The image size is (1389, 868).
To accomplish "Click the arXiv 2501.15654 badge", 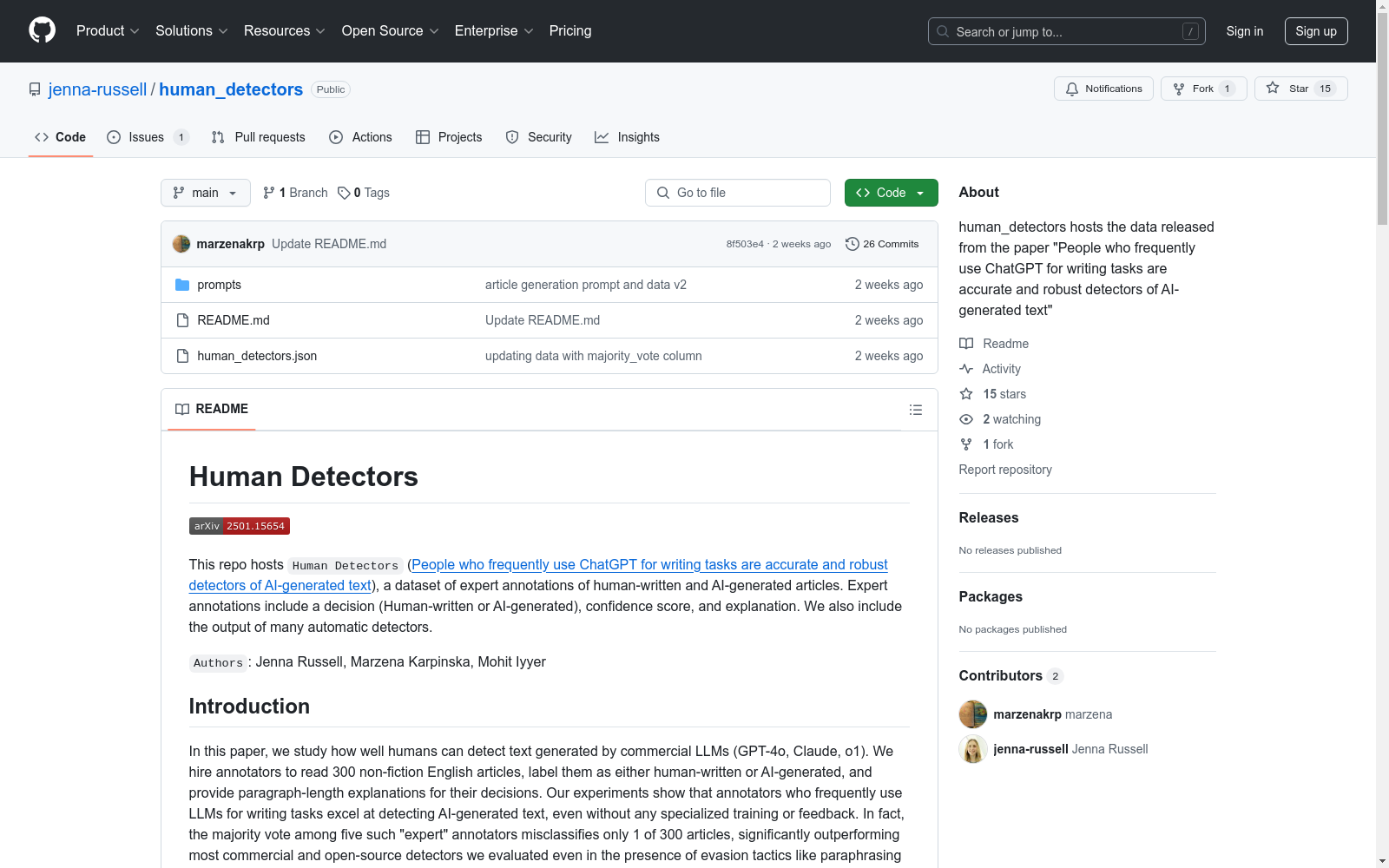I will click(x=240, y=526).
